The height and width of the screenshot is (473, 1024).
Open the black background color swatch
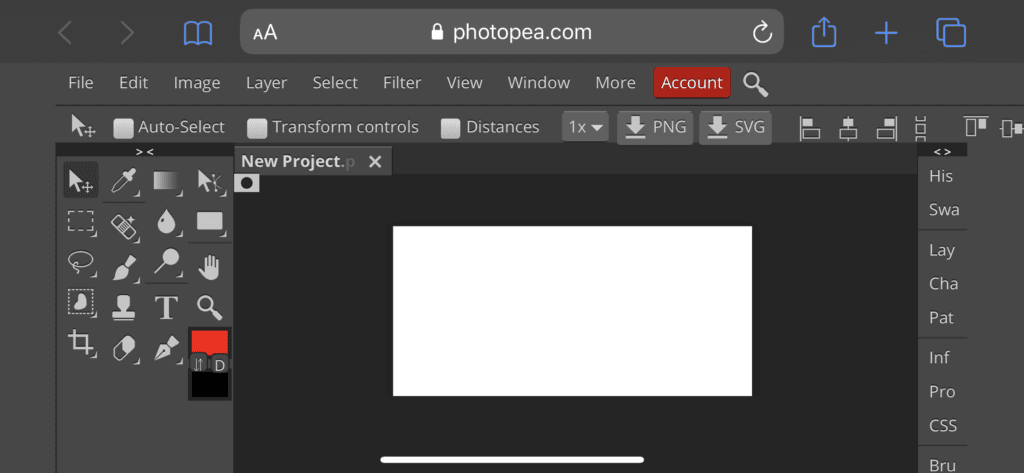point(210,385)
